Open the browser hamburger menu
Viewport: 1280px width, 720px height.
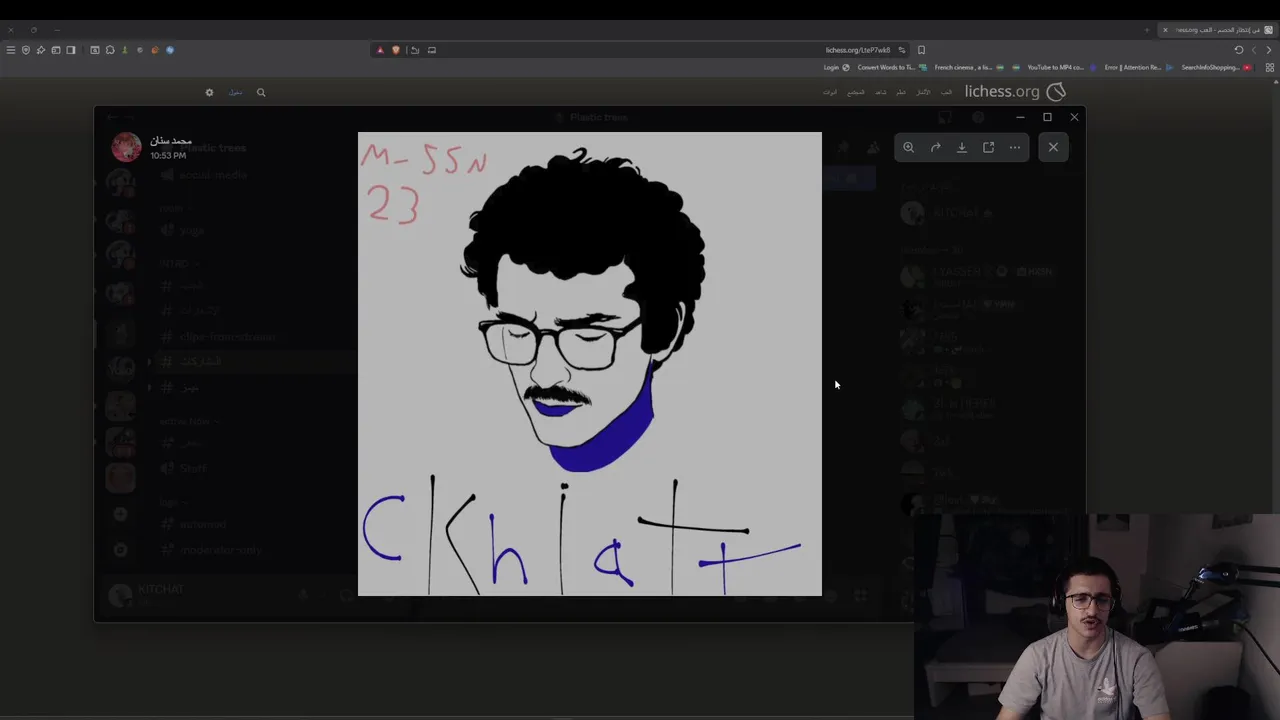(11, 50)
